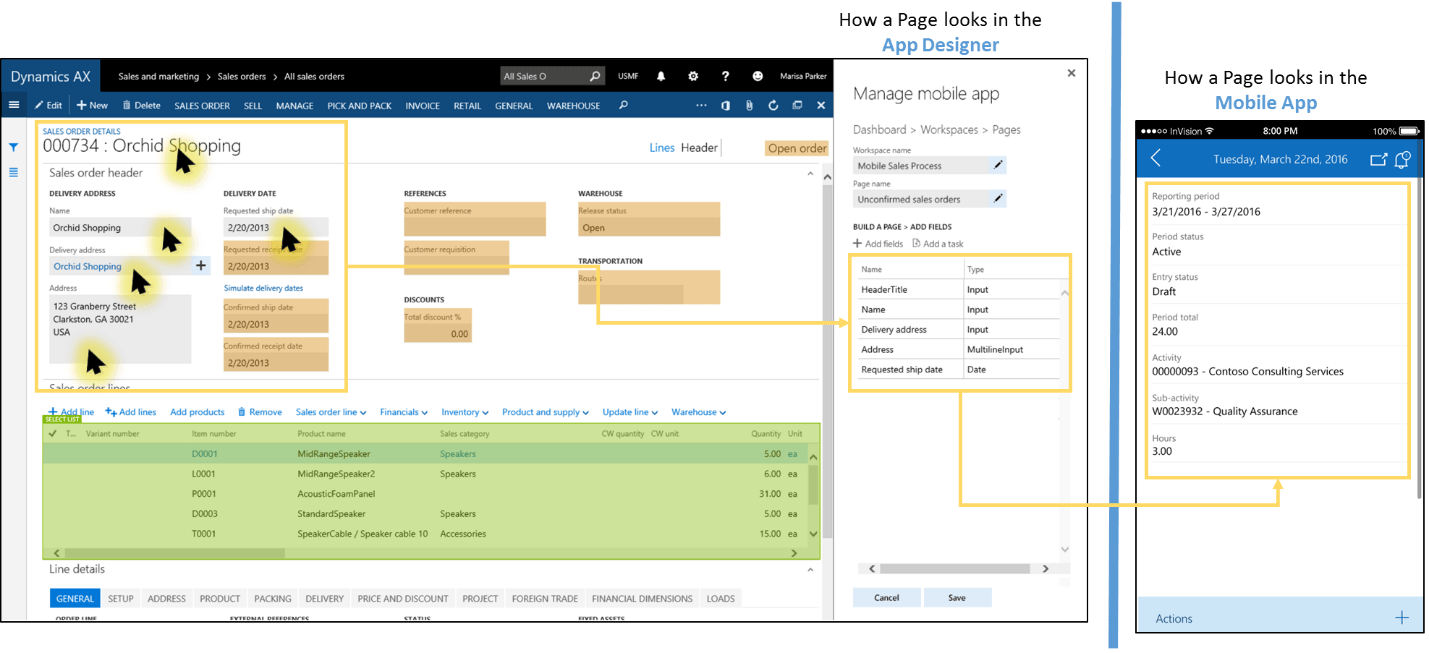Collapse the Line details section

(x=809, y=568)
